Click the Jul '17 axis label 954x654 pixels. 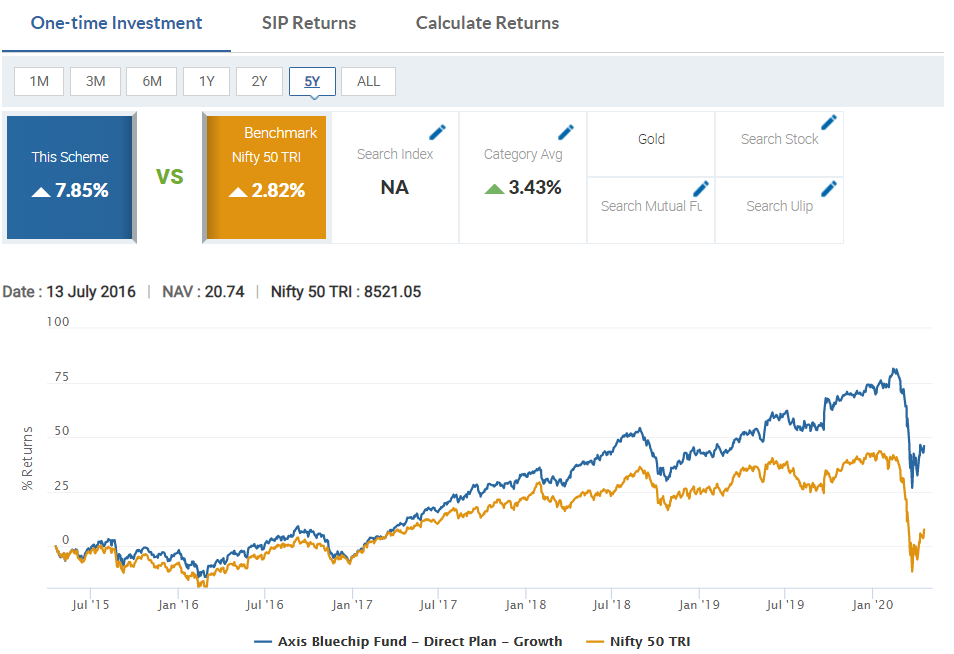point(438,605)
